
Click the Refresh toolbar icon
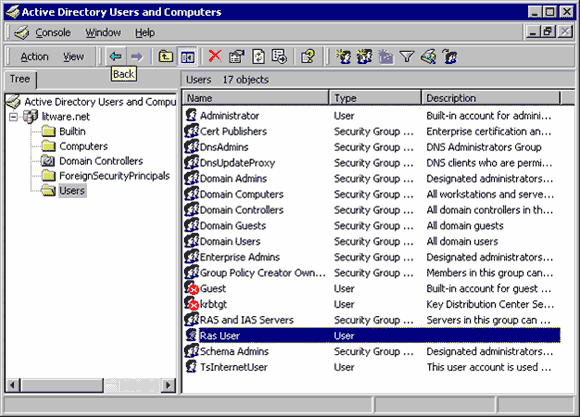coord(258,57)
